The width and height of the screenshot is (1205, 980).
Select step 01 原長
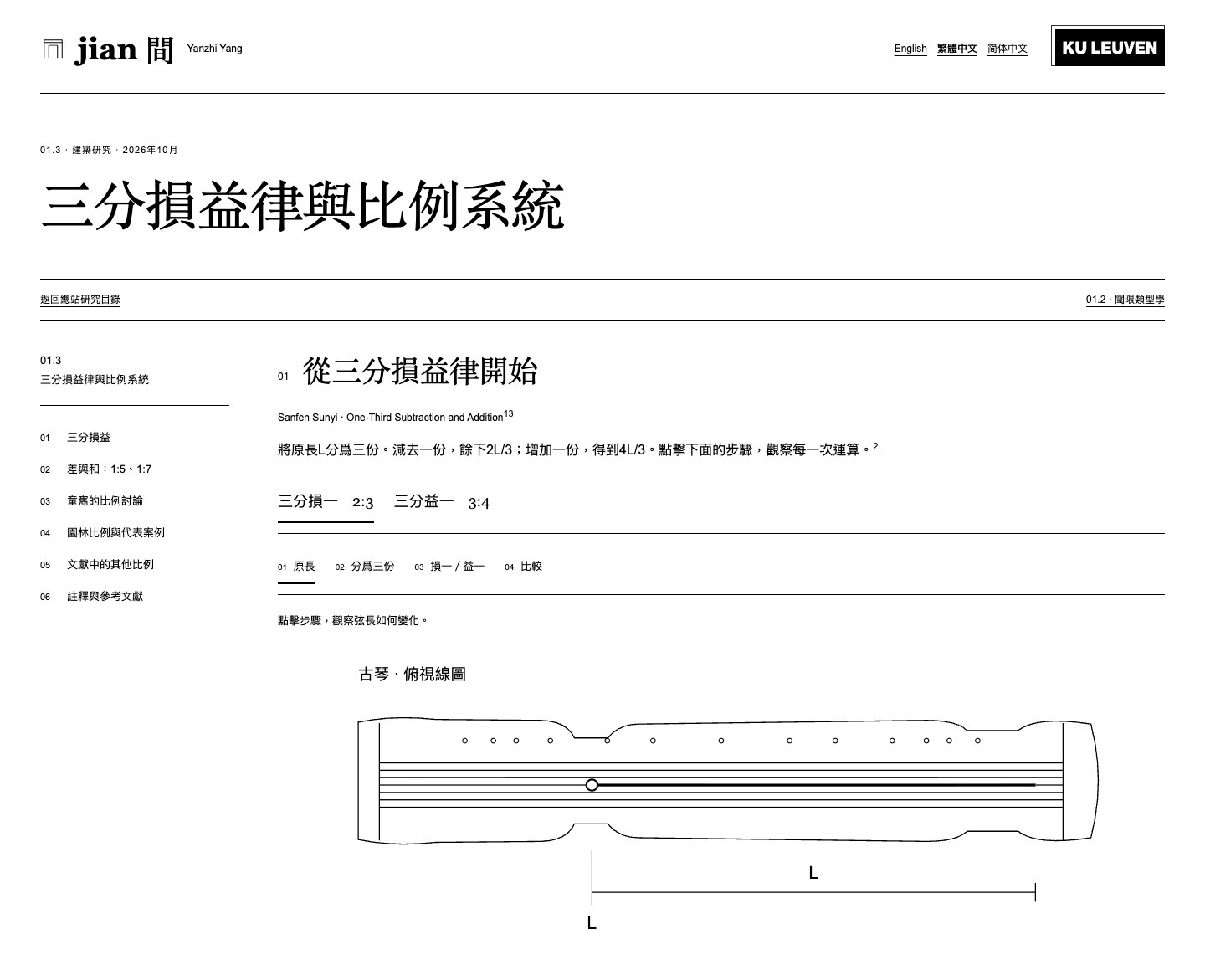[296, 567]
